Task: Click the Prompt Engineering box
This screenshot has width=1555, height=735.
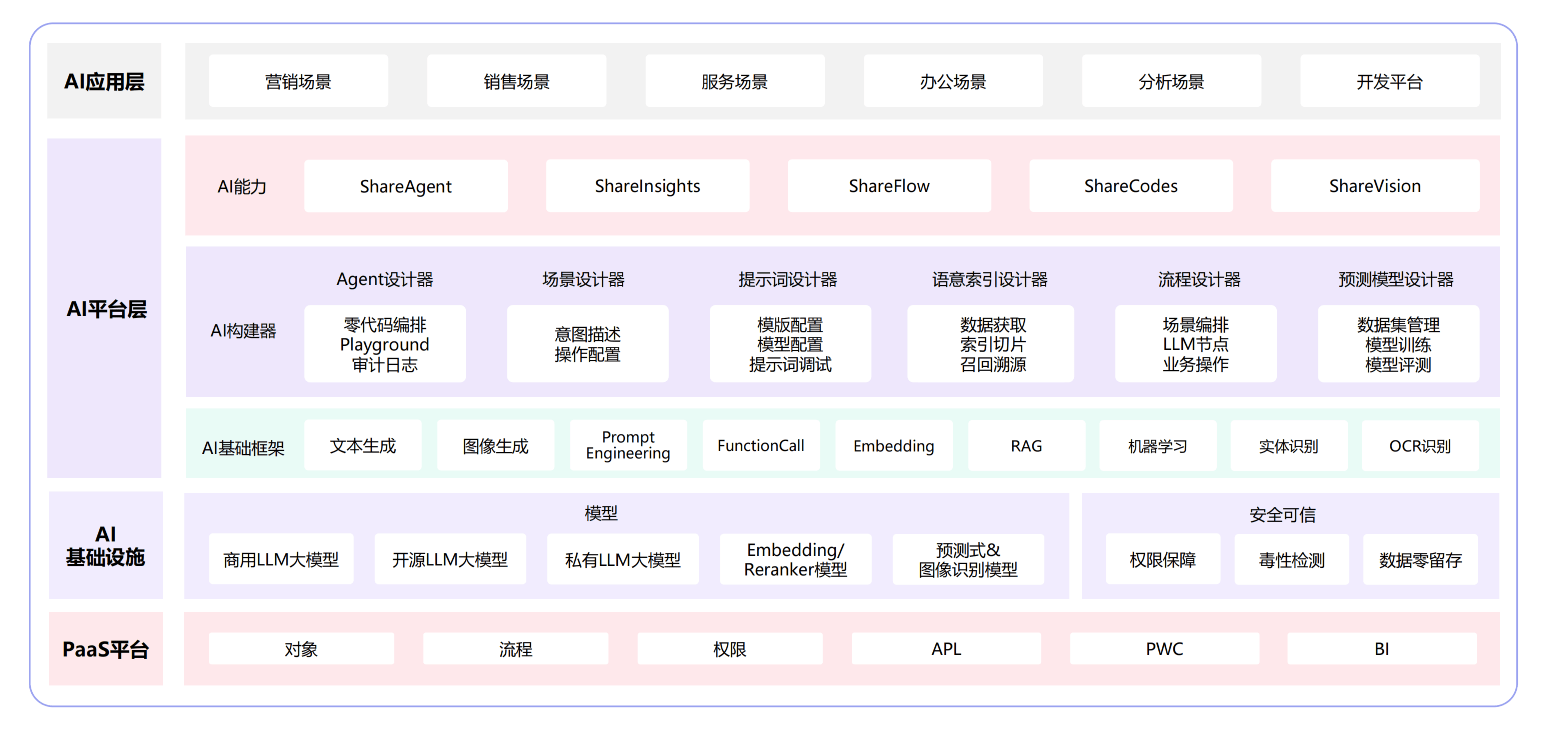Action: point(628,445)
